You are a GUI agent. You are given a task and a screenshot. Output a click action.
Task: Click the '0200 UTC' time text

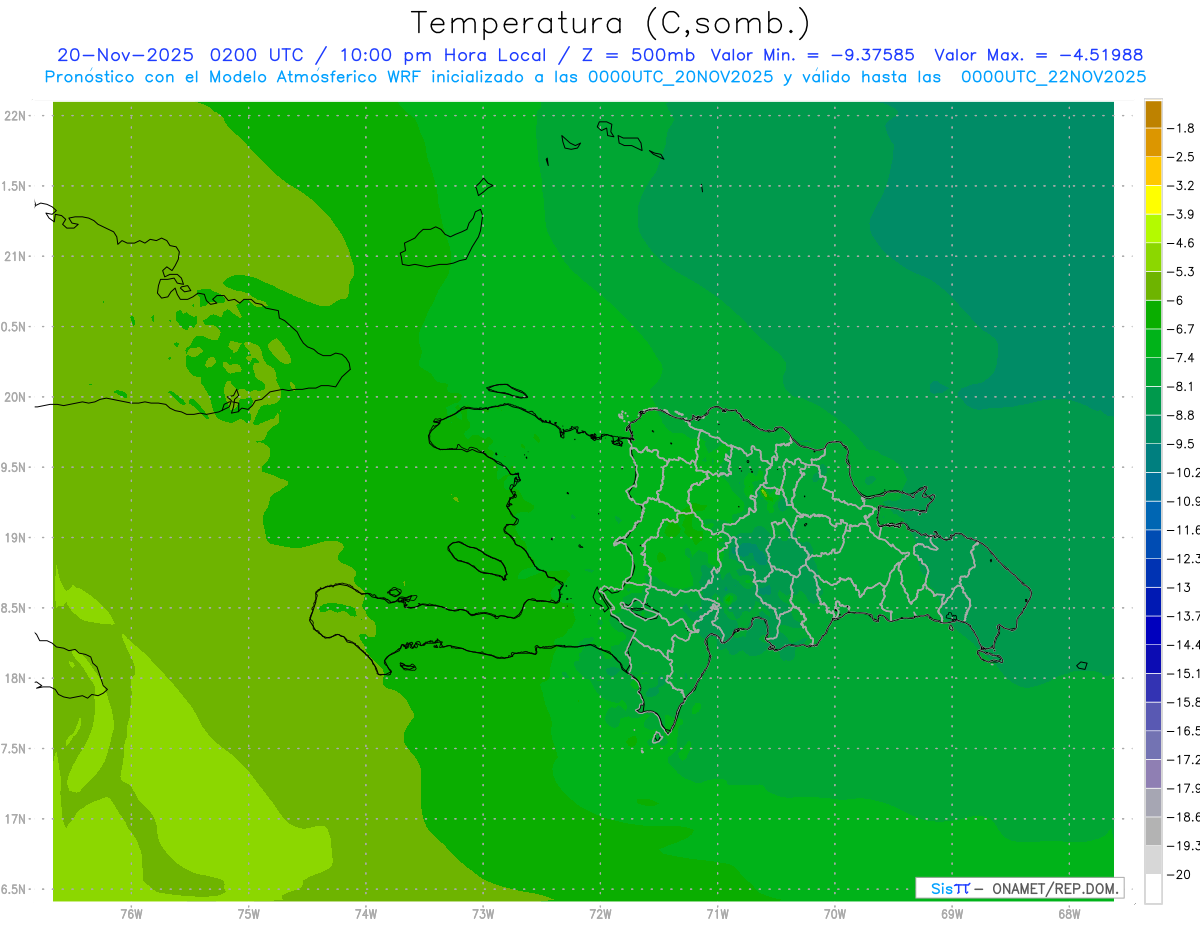pos(256,55)
